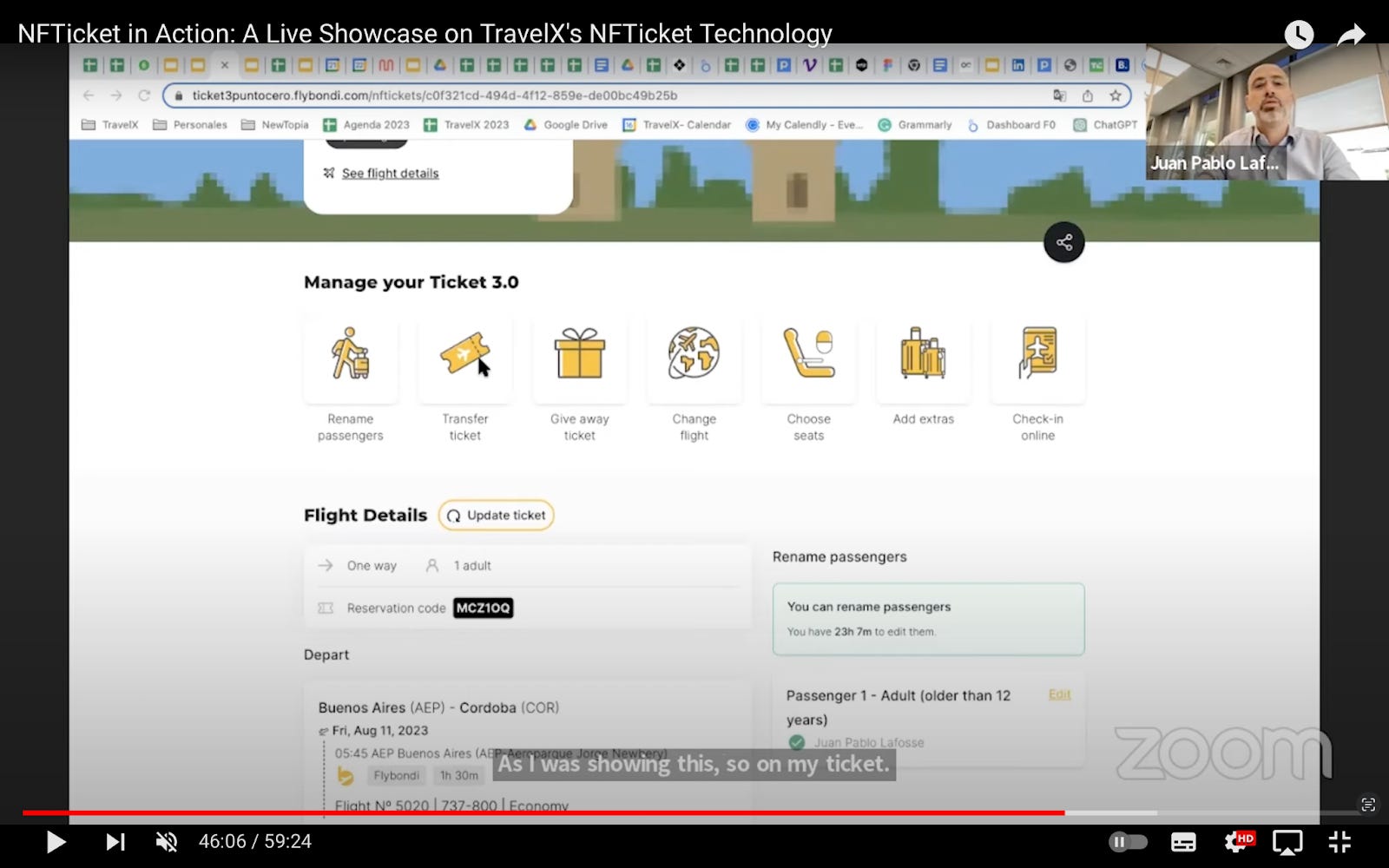
Task: Click the 'Manage your Ticket 3.0' heading
Action: (x=411, y=282)
